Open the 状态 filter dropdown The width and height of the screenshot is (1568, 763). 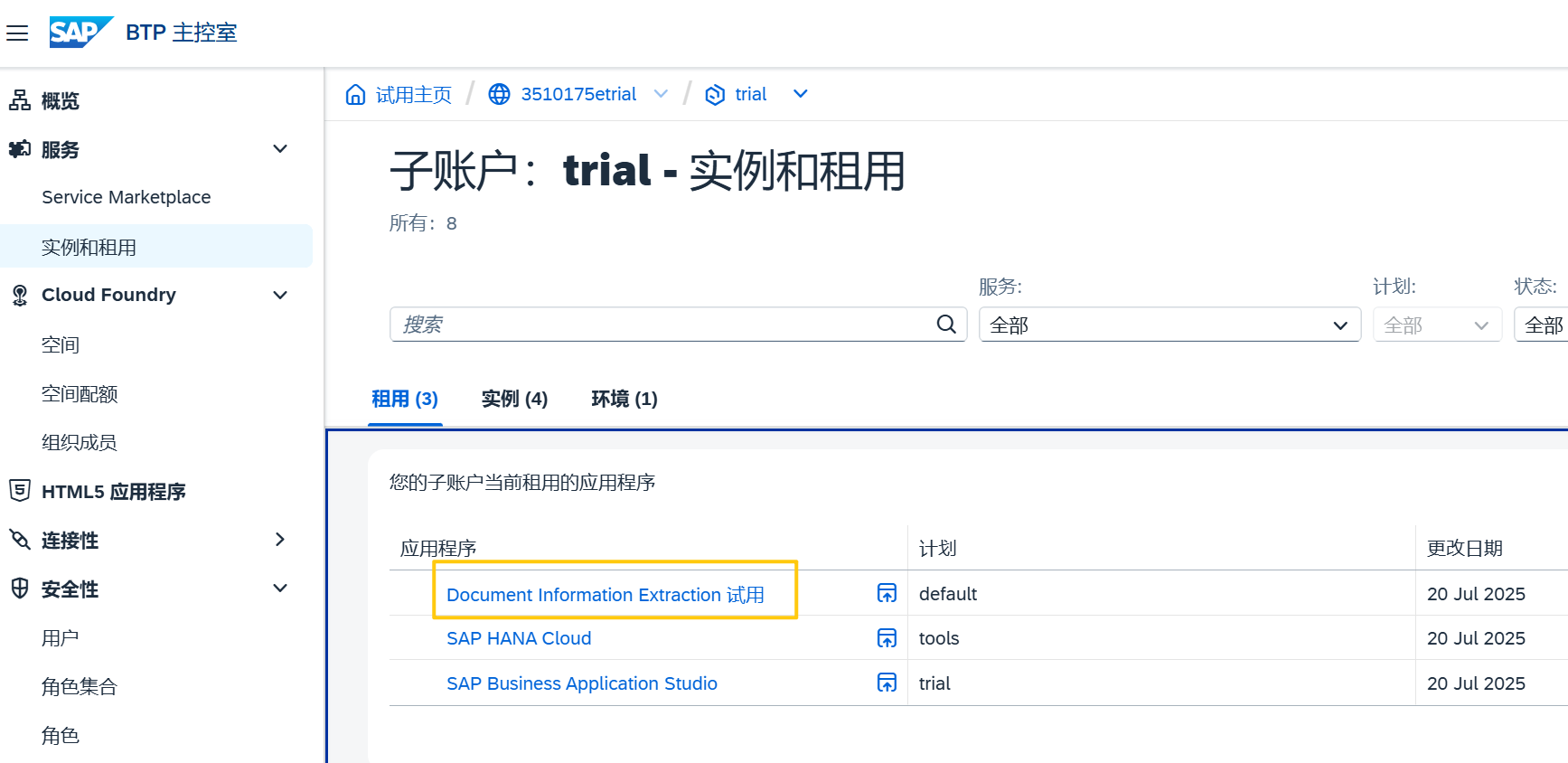(1542, 325)
